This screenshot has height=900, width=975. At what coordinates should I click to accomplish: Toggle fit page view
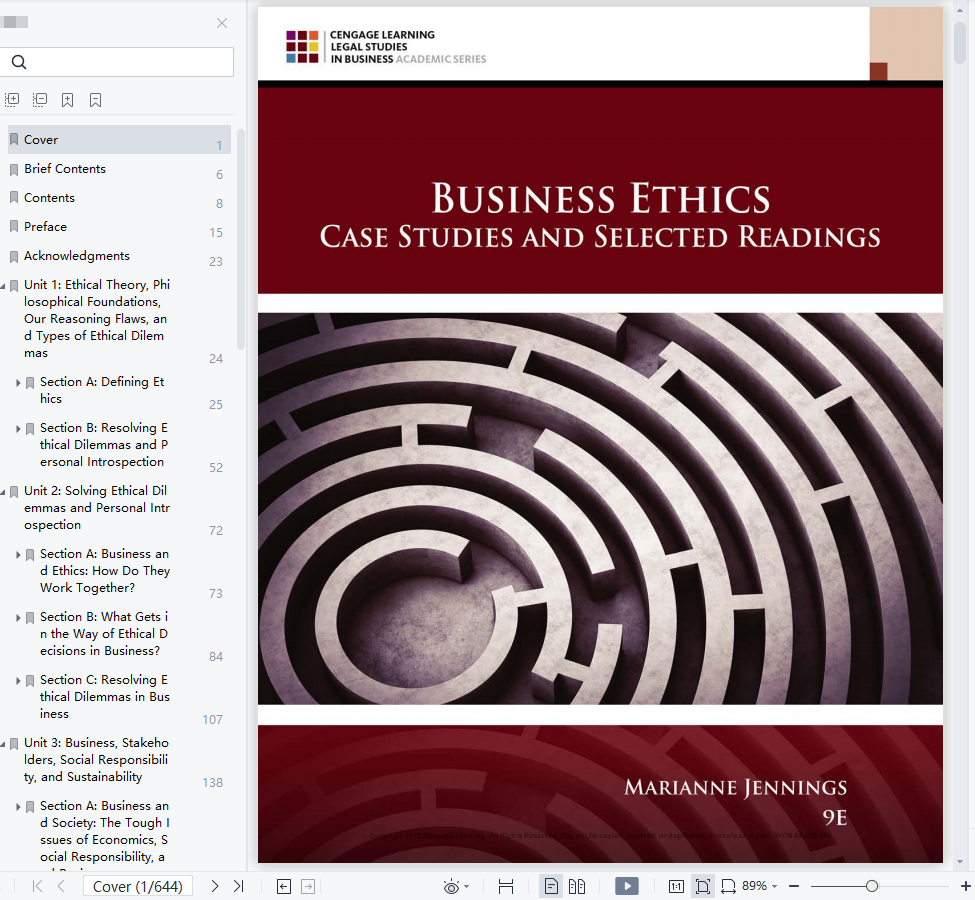[703, 886]
